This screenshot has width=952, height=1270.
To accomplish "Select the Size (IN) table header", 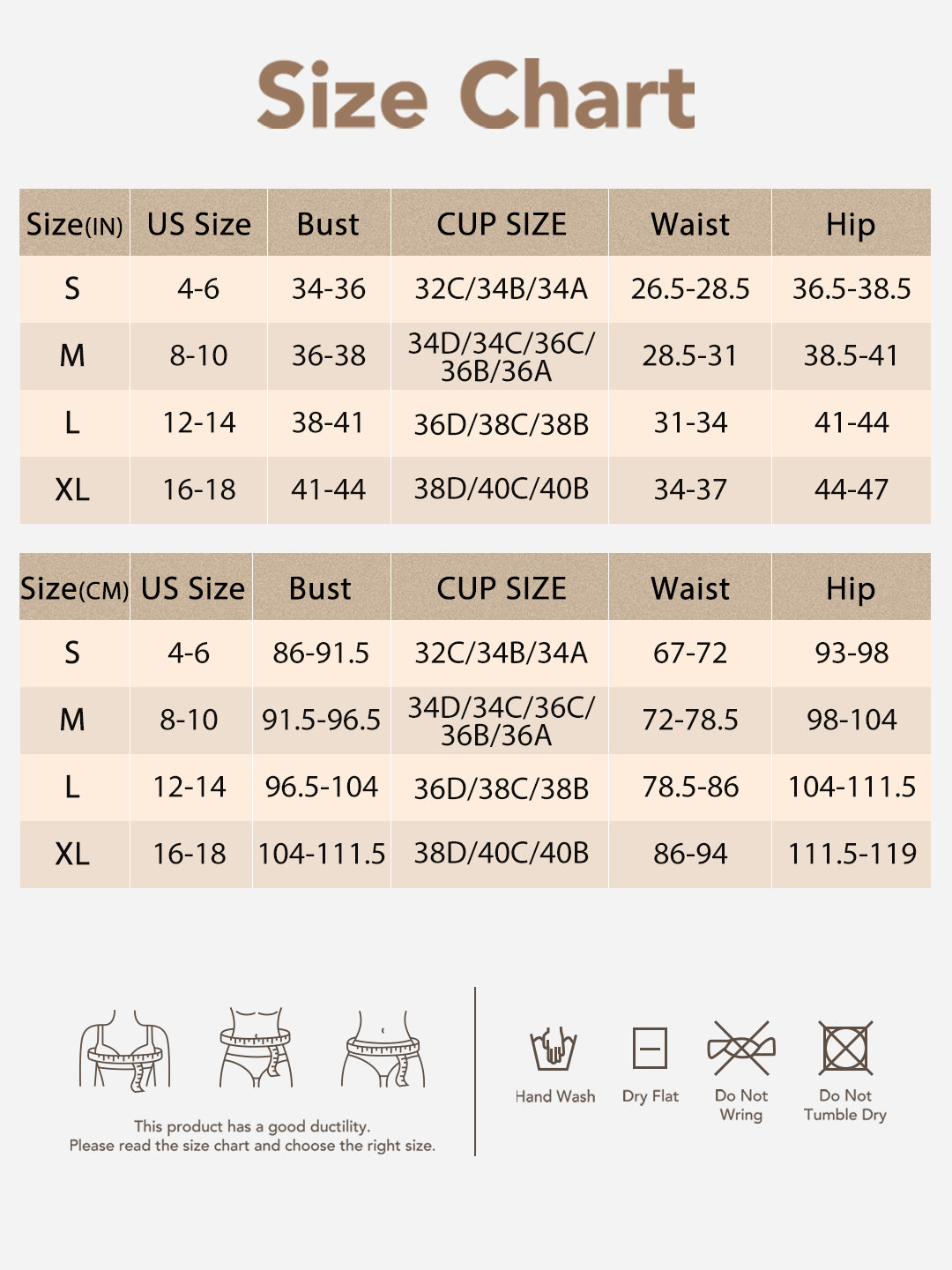I will point(74,224).
